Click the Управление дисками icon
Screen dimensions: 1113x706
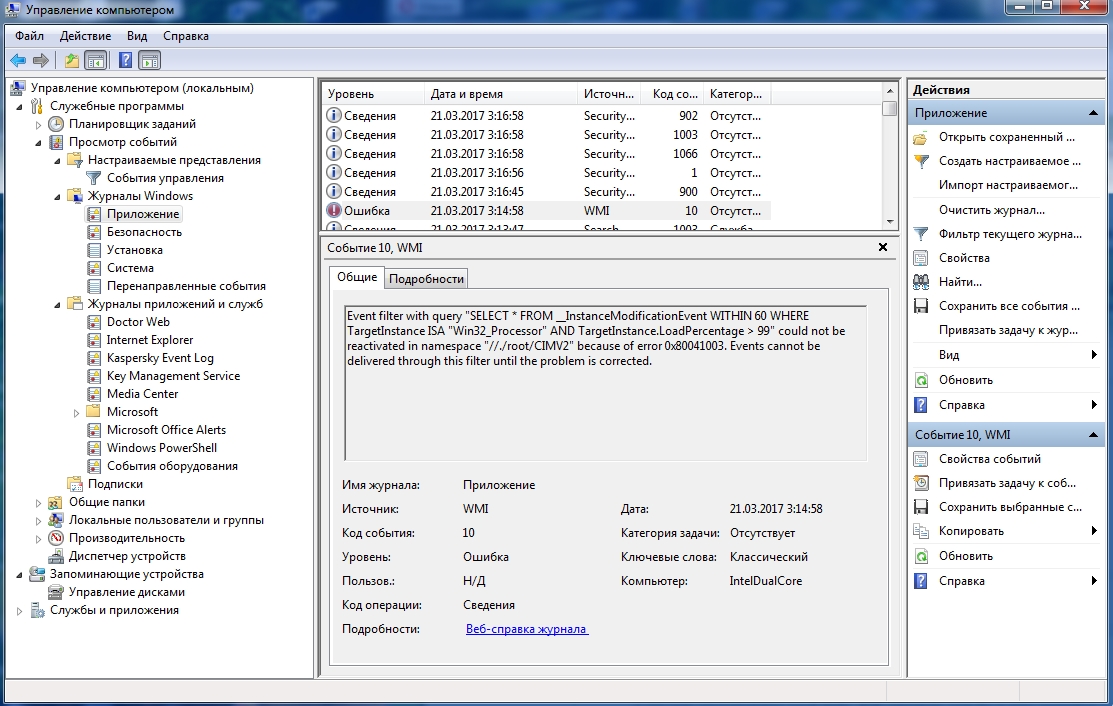click(x=56, y=592)
